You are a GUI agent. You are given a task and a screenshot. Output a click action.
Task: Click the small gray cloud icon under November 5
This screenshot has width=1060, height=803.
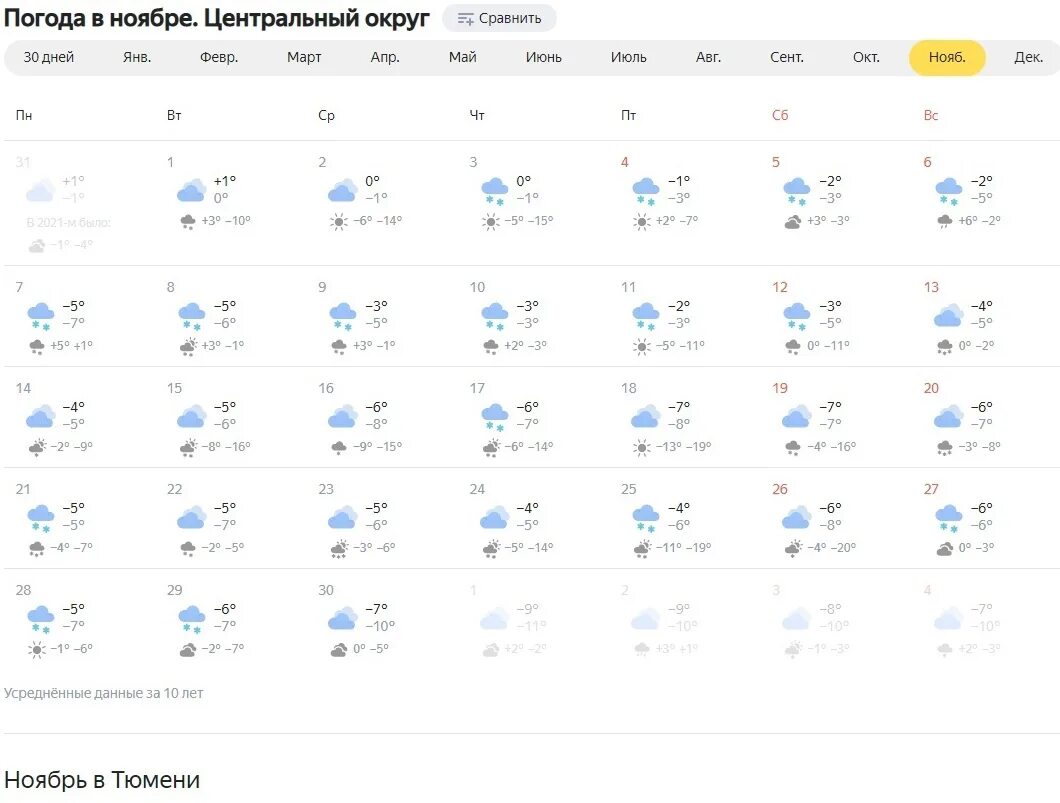(792, 222)
